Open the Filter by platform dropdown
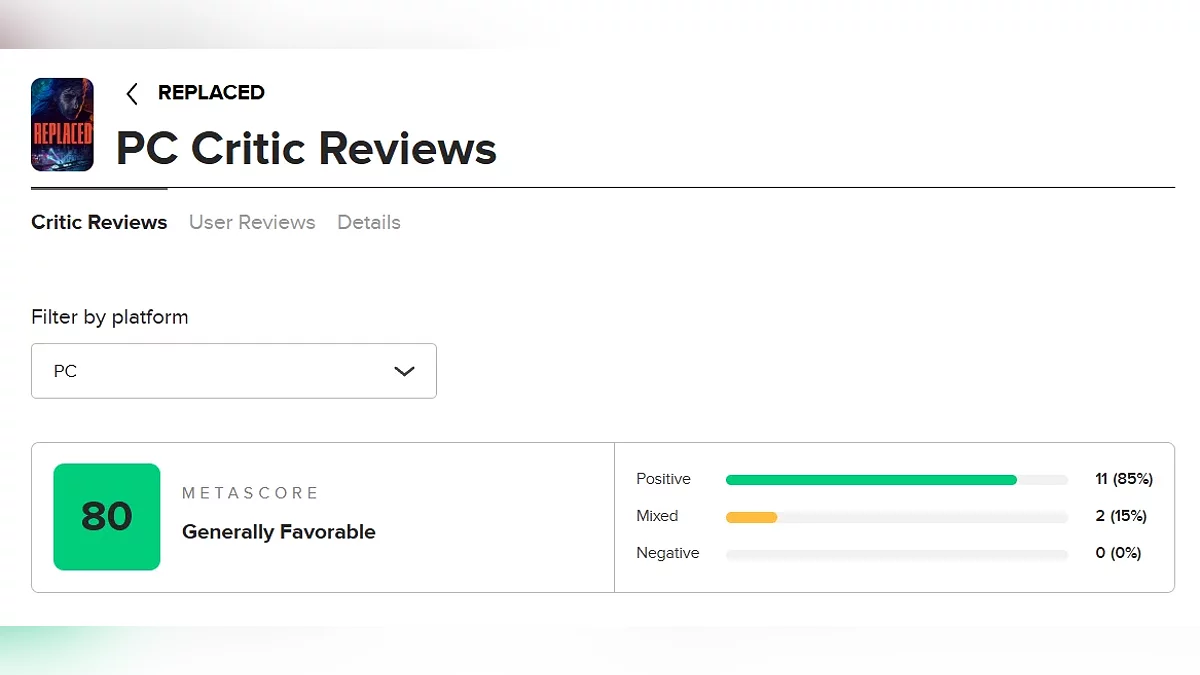Image resolution: width=1200 pixels, height=675 pixels. click(233, 370)
